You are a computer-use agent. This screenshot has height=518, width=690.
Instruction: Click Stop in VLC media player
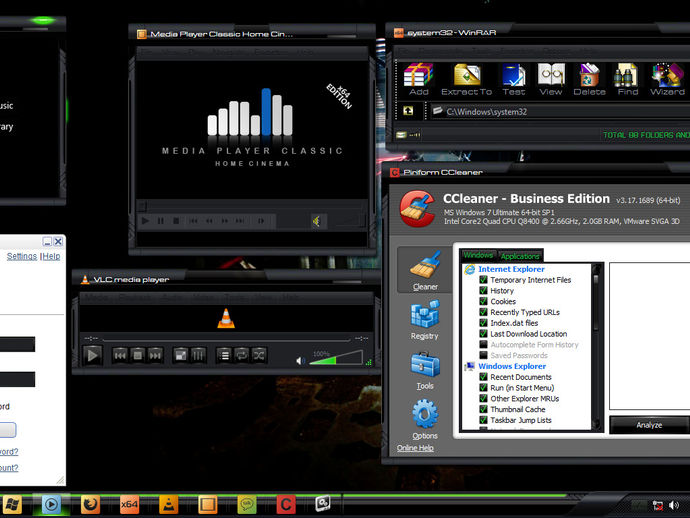coord(138,355)
